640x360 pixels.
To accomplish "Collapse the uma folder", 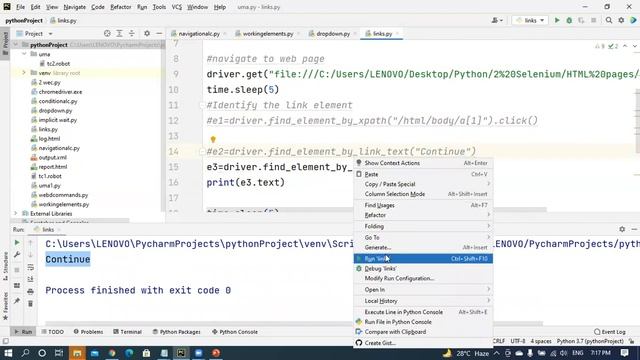I will click(x=24, y=54).
